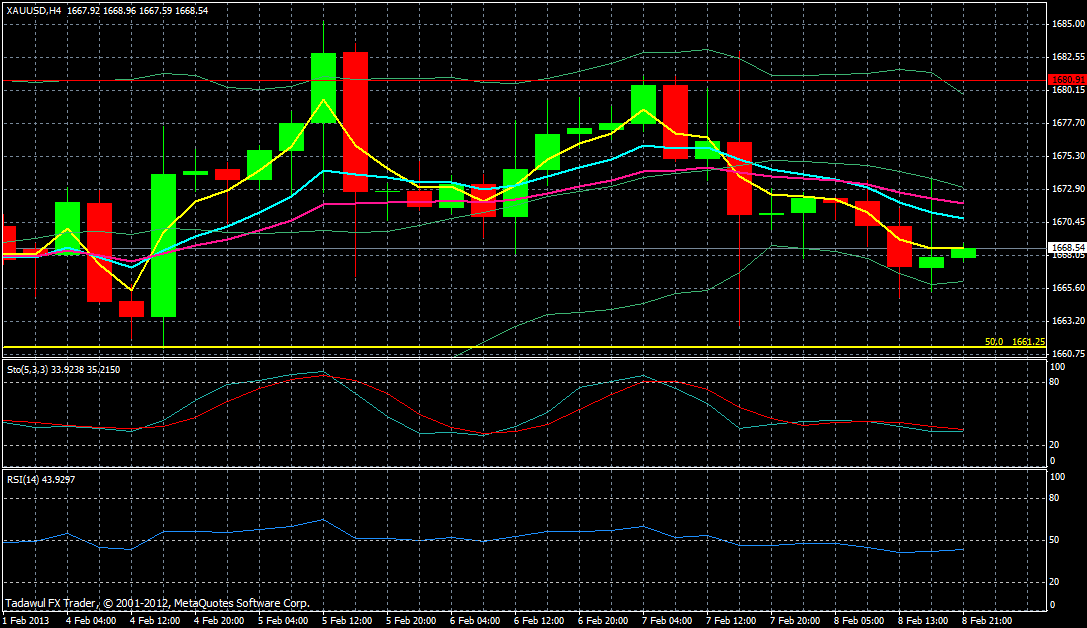The height and width of the screenshot is (628, 1087).
Task: Click the 4 Feb 04:00 time label
Action: coord(91,620)
